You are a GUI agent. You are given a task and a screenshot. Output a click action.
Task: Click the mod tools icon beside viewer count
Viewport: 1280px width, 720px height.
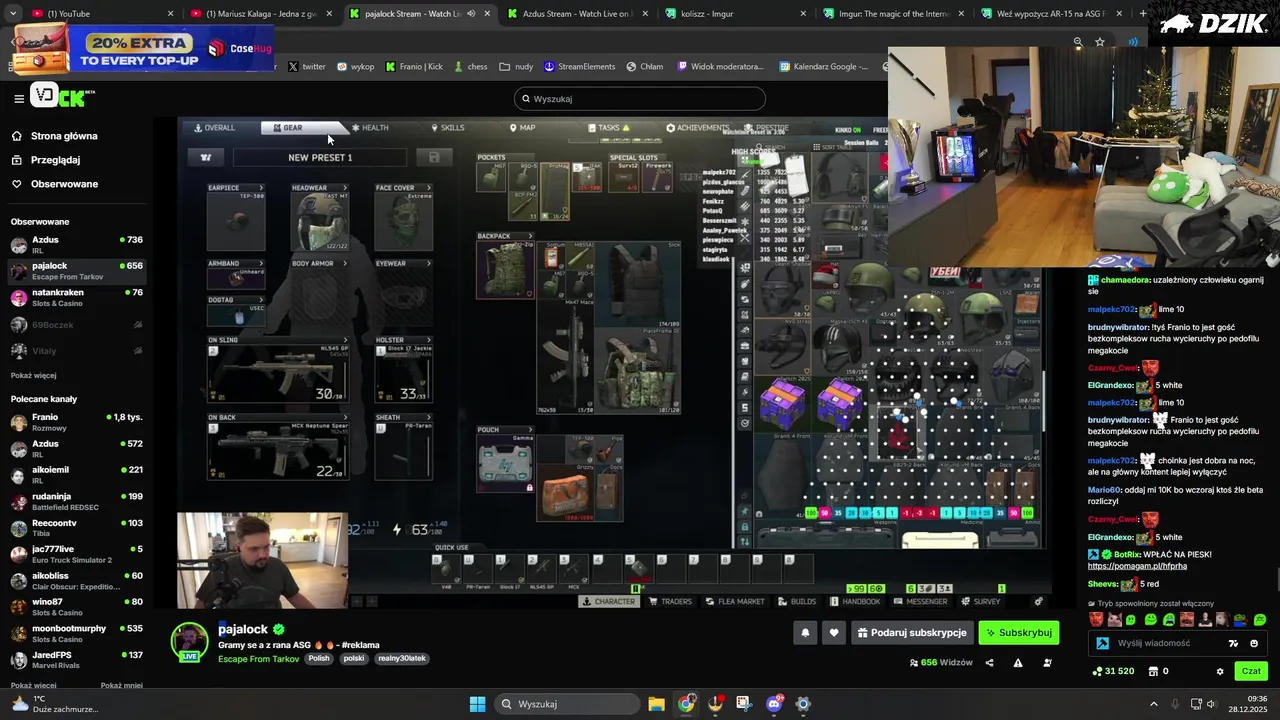coord(1047,663)
